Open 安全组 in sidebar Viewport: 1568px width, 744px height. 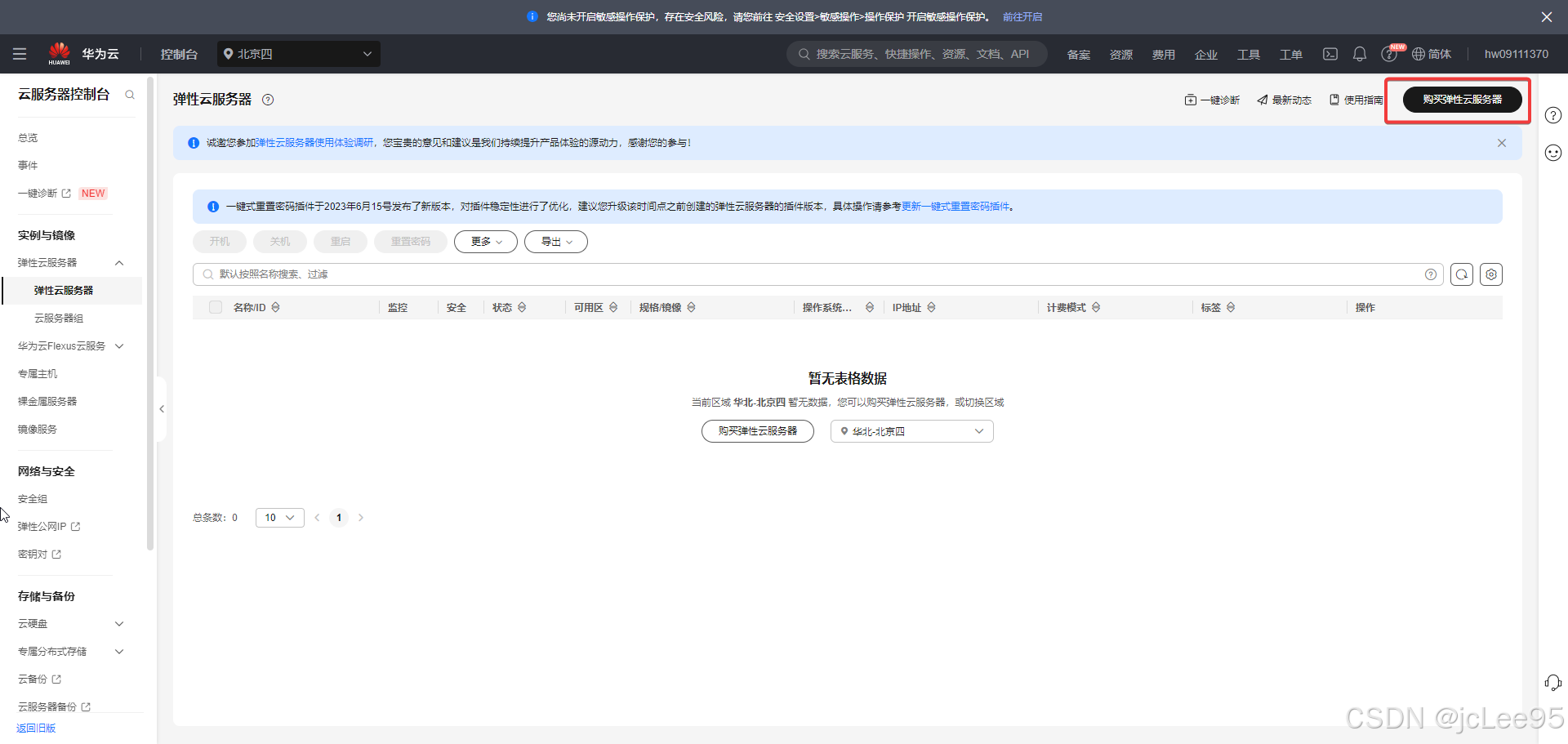coord(33,499)
